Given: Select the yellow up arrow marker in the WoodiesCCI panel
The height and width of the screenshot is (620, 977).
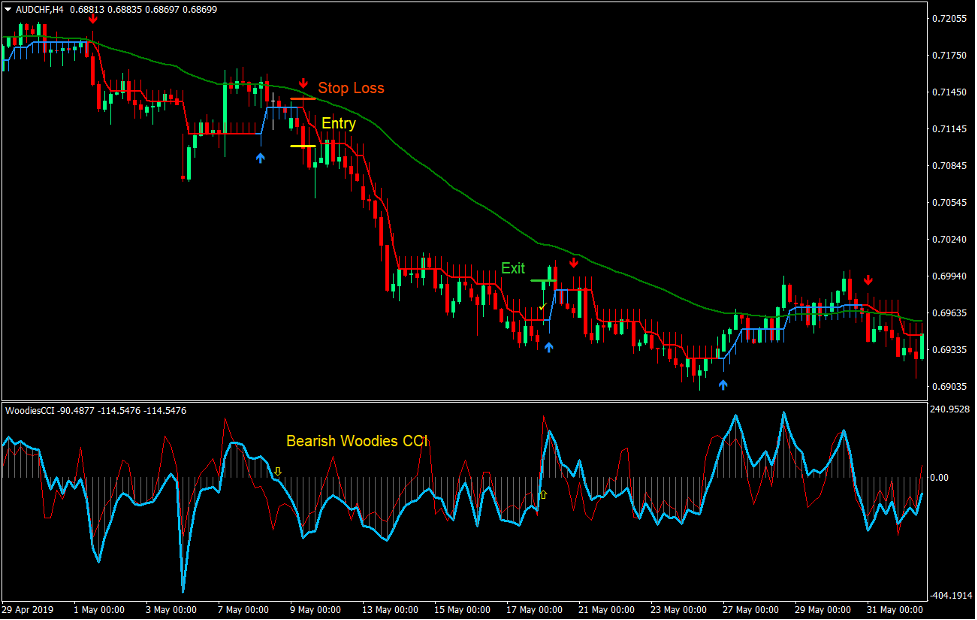Looking at the screenshot, I should 543,493.
